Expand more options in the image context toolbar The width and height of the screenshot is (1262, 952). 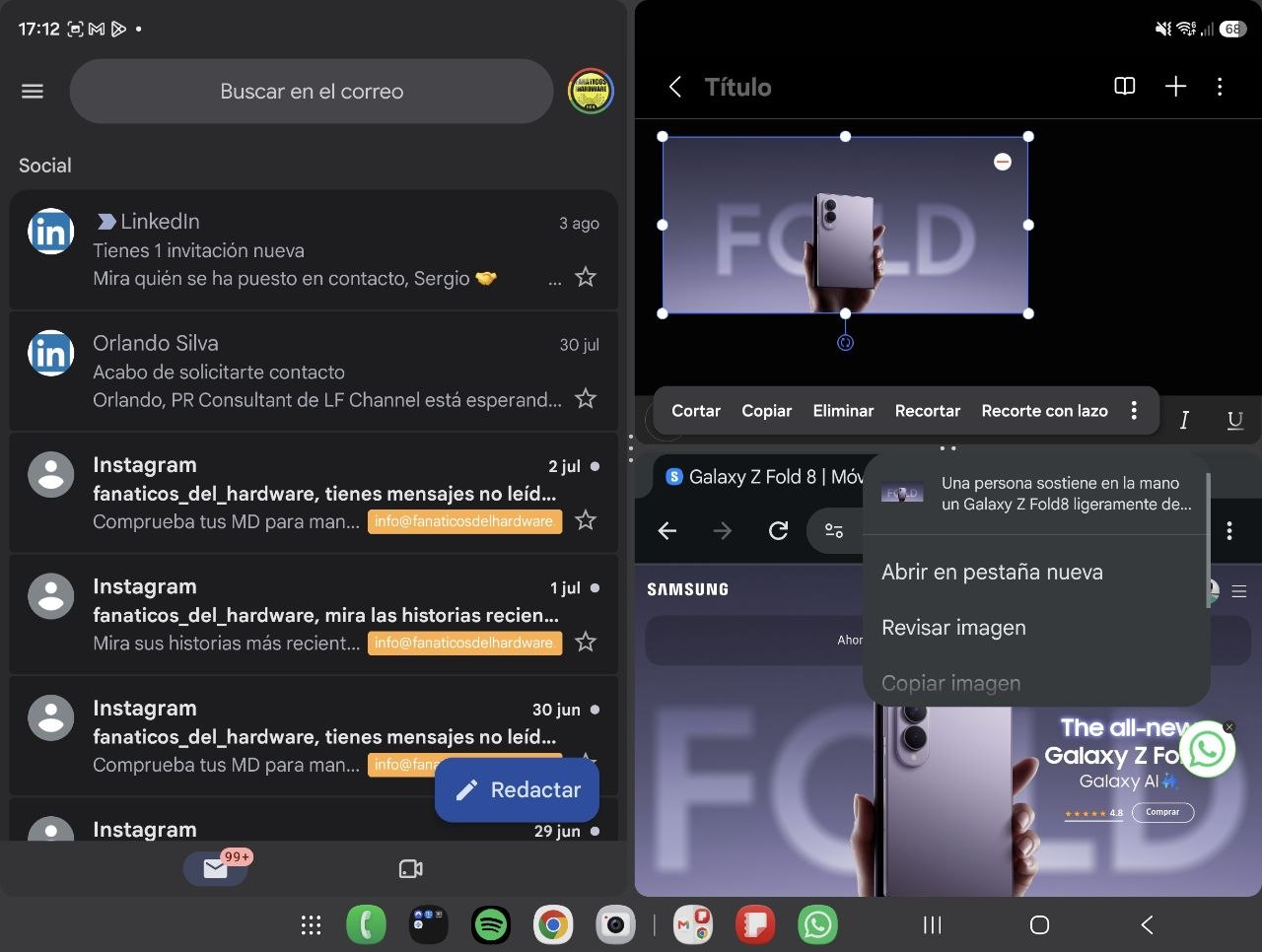click(x=1134, y=411)
